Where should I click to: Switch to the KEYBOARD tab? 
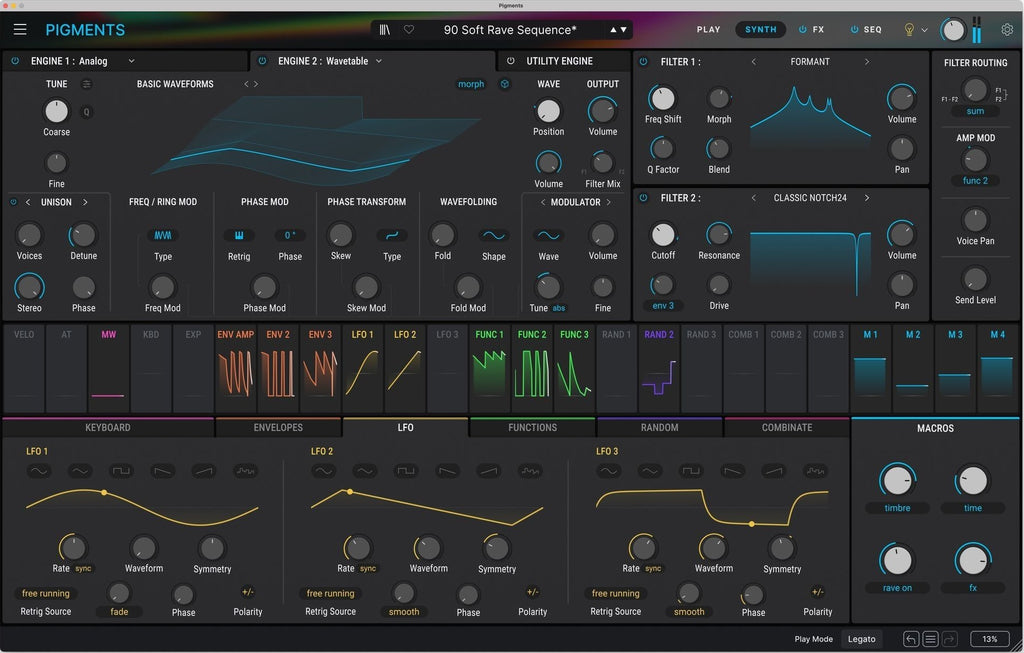pyautogui.click(x=108, y=428)
